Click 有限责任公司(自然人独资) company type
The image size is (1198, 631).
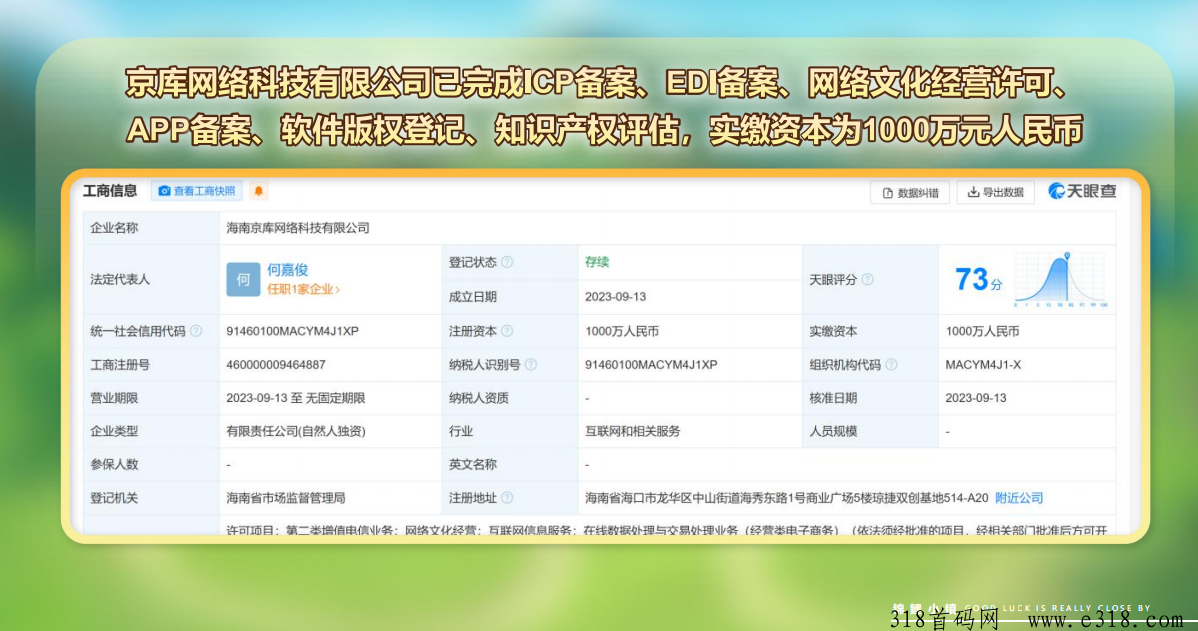[x=296, y=431]
